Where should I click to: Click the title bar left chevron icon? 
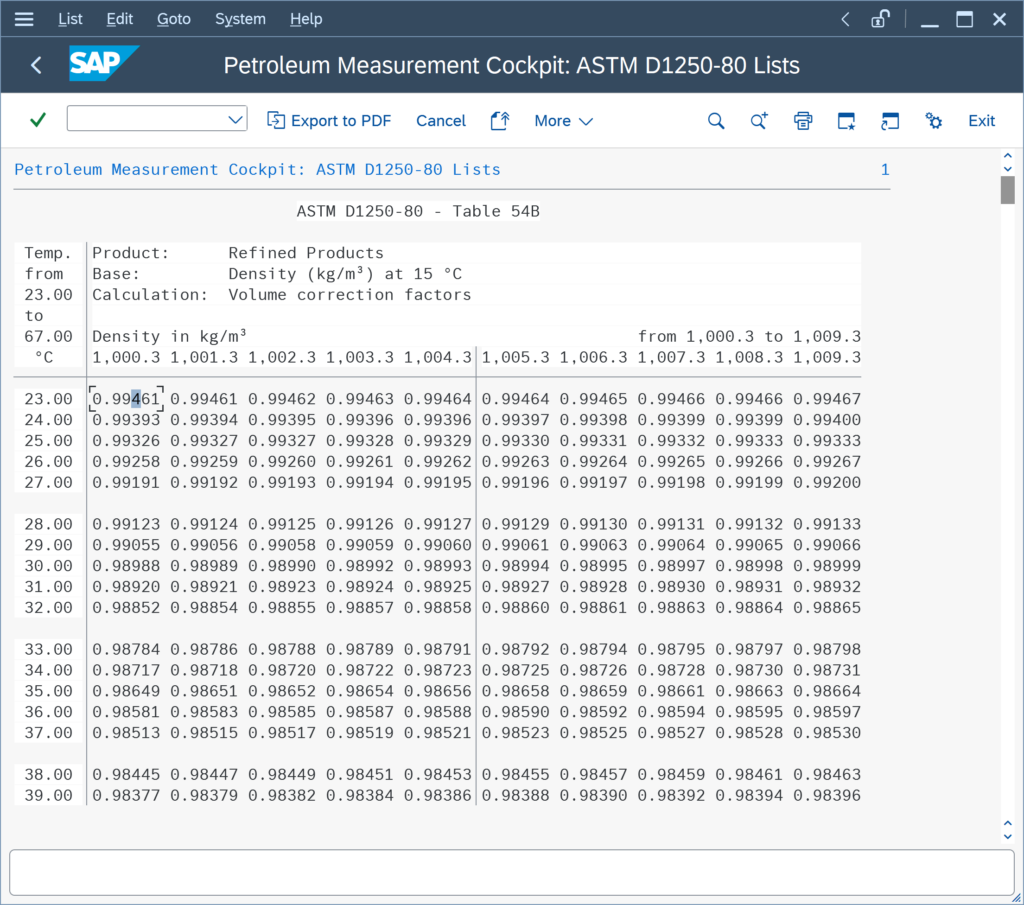pyautogui.click(x=846, y=19)
